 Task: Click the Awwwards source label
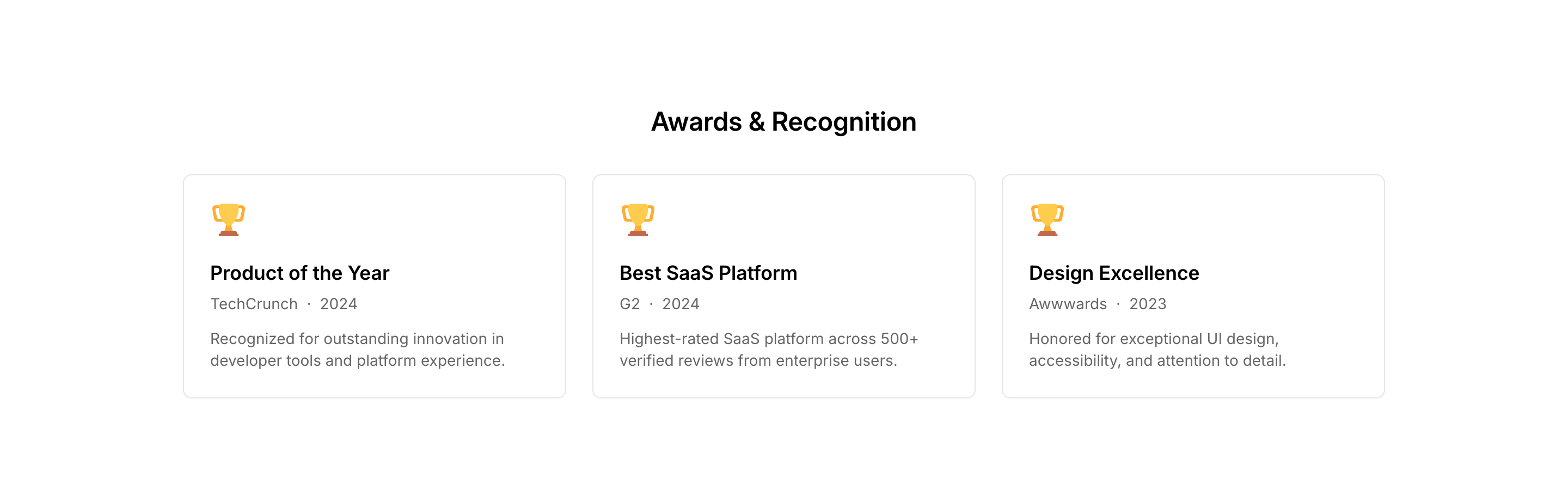[1068, 304]
